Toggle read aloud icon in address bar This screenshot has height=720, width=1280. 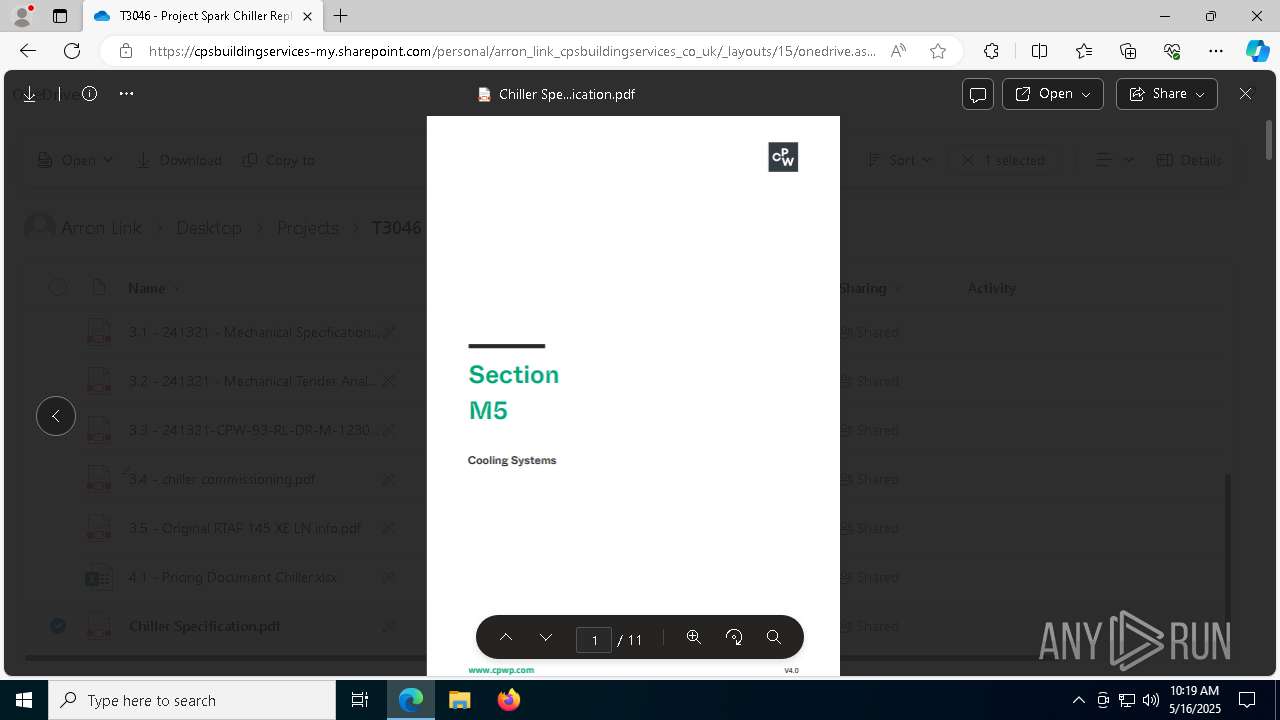pyautogui.click(x=898, y=51)
